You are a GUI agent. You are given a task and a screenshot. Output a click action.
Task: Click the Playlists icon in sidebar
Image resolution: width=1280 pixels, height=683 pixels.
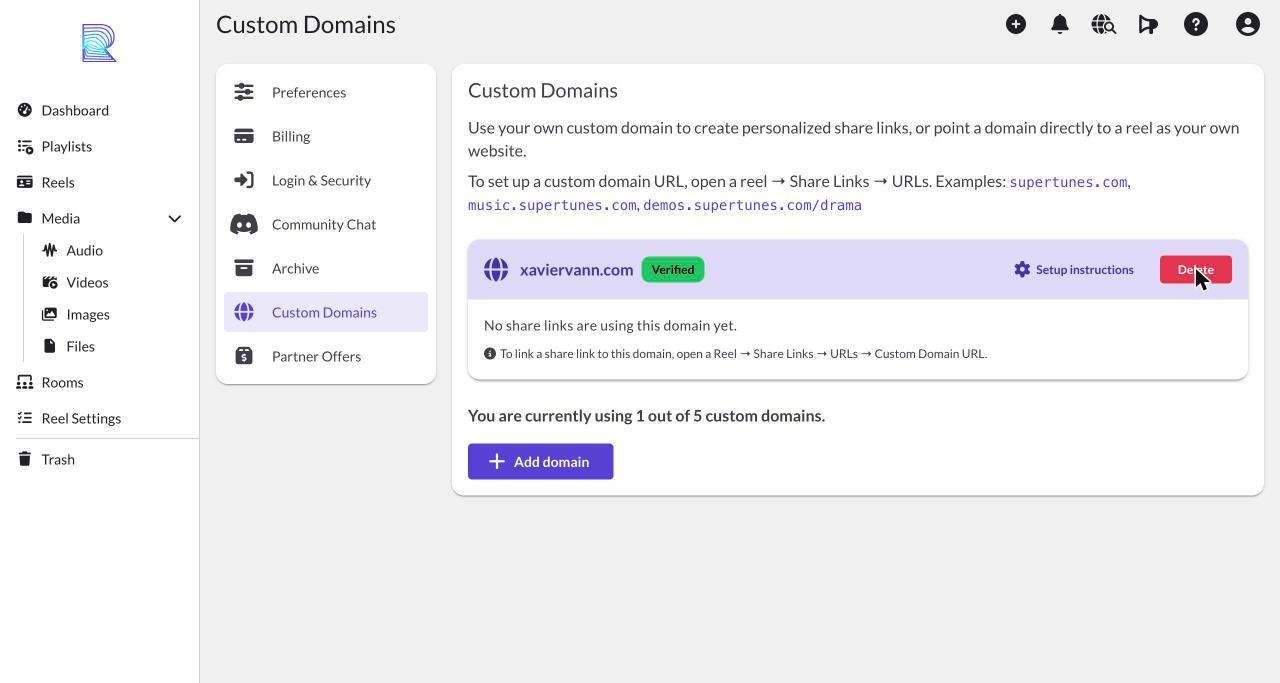coord(25,146)
